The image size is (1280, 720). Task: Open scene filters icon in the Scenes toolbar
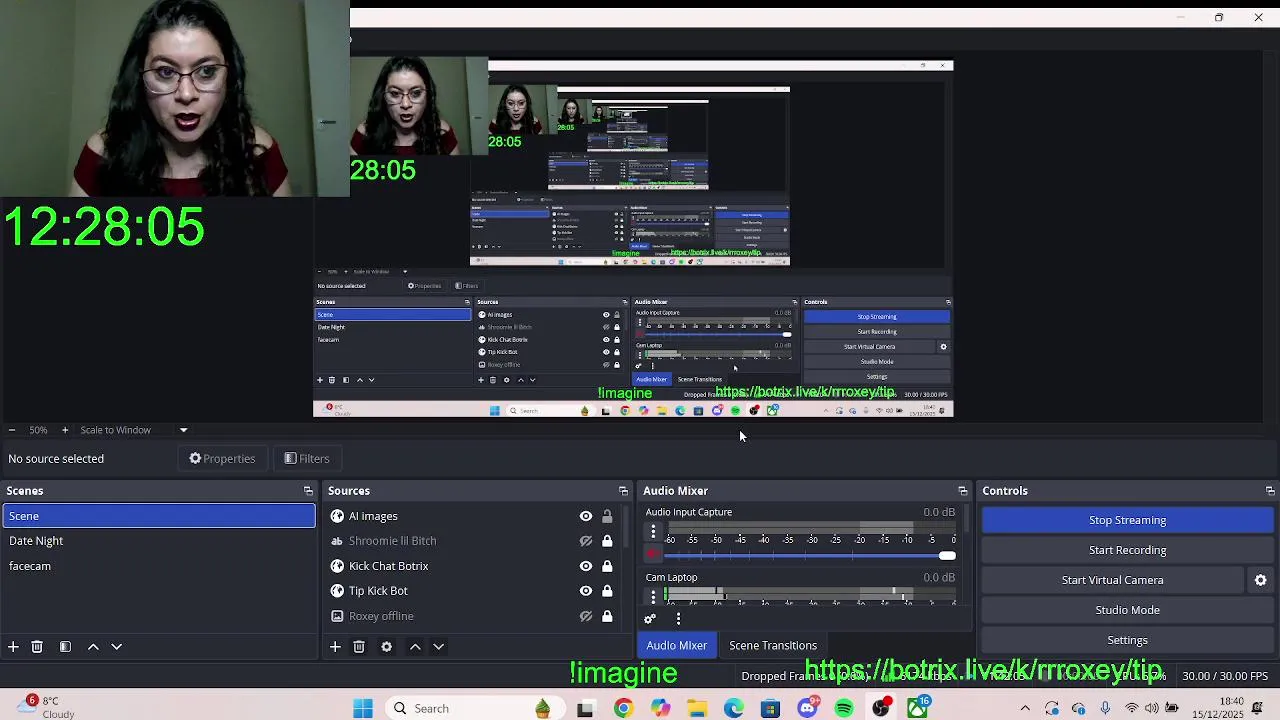tap(65, 647)
